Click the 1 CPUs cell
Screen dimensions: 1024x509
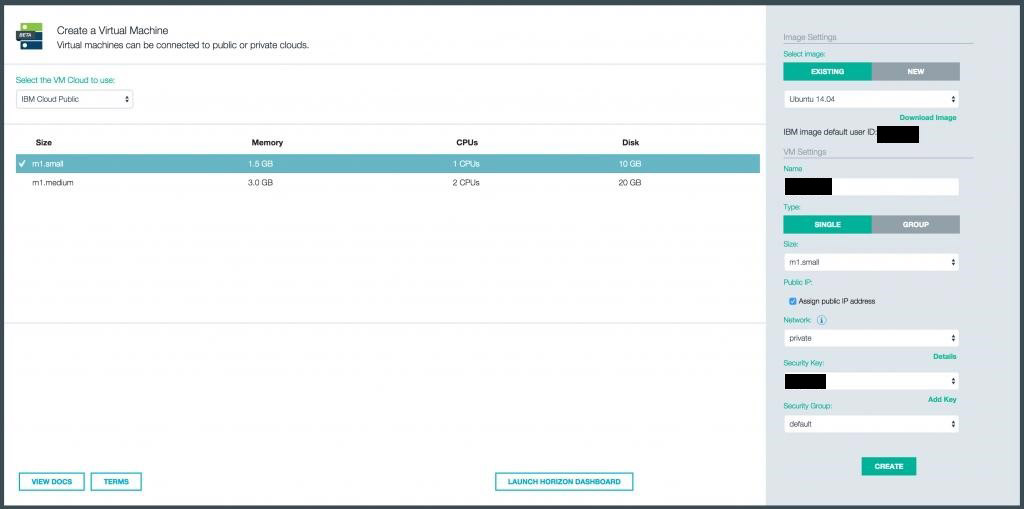click(x=466, y=163)
